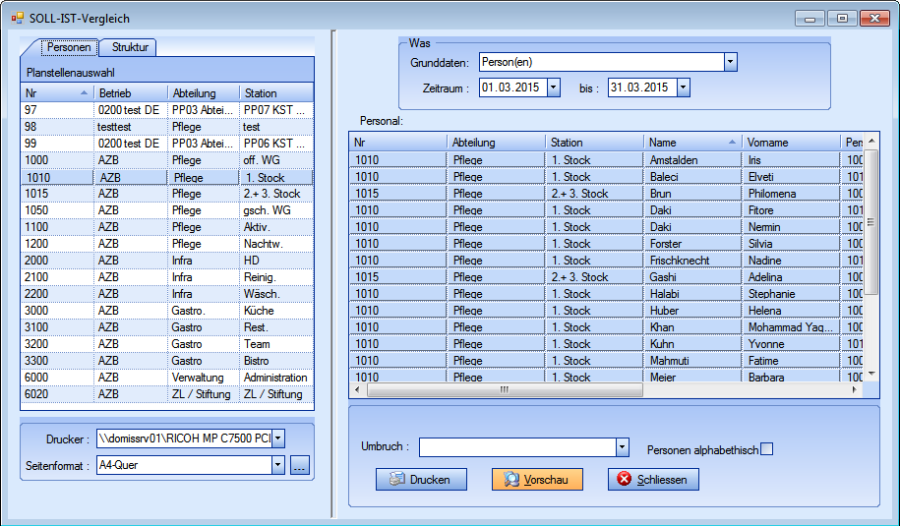The width and height of the screenshot is (900, 526).
Task: Click the Abteilung header in Personal table
Action: coord(494,143)
